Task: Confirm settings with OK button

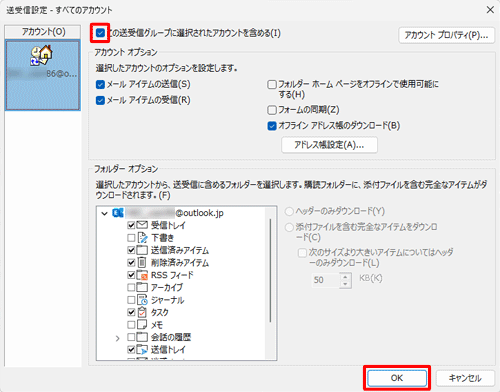Action: tap(397, 378)
